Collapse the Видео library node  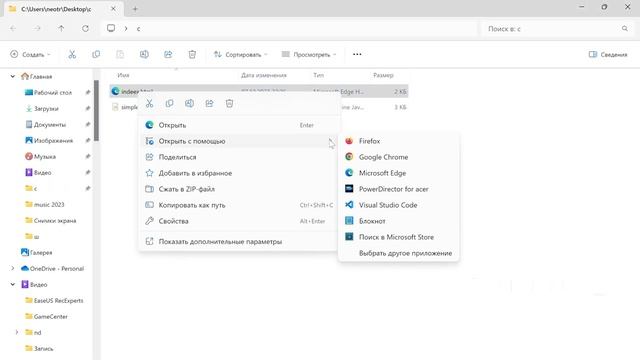coord(13,284)
